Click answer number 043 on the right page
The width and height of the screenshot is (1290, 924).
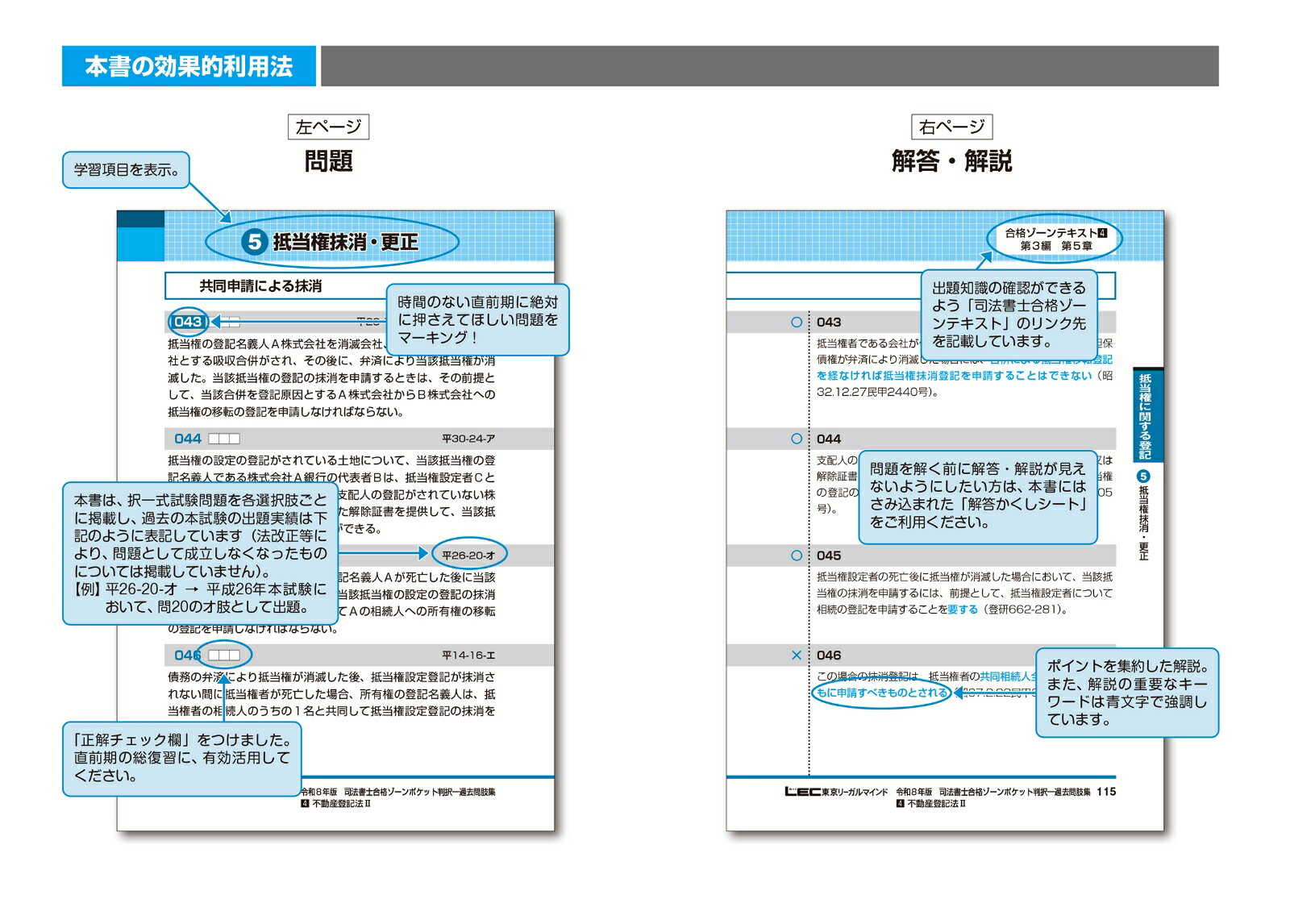(829, 322)
